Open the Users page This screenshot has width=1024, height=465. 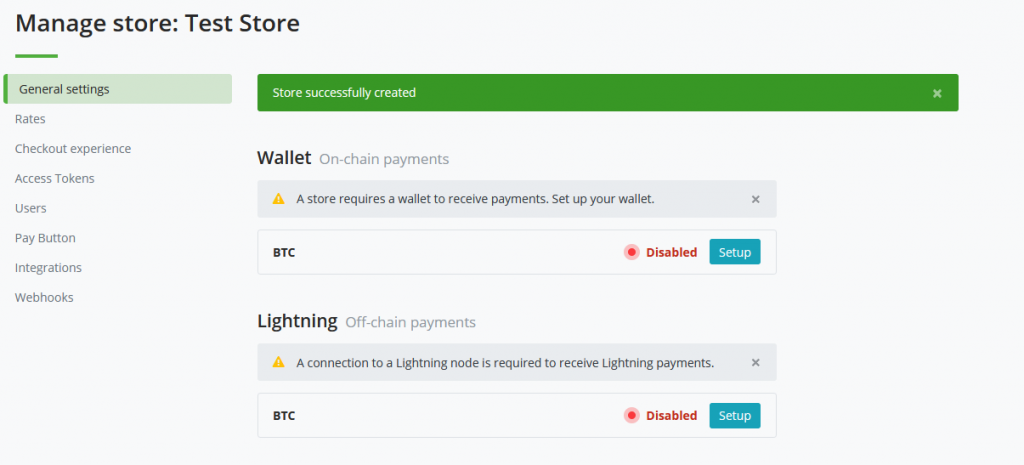31,208
